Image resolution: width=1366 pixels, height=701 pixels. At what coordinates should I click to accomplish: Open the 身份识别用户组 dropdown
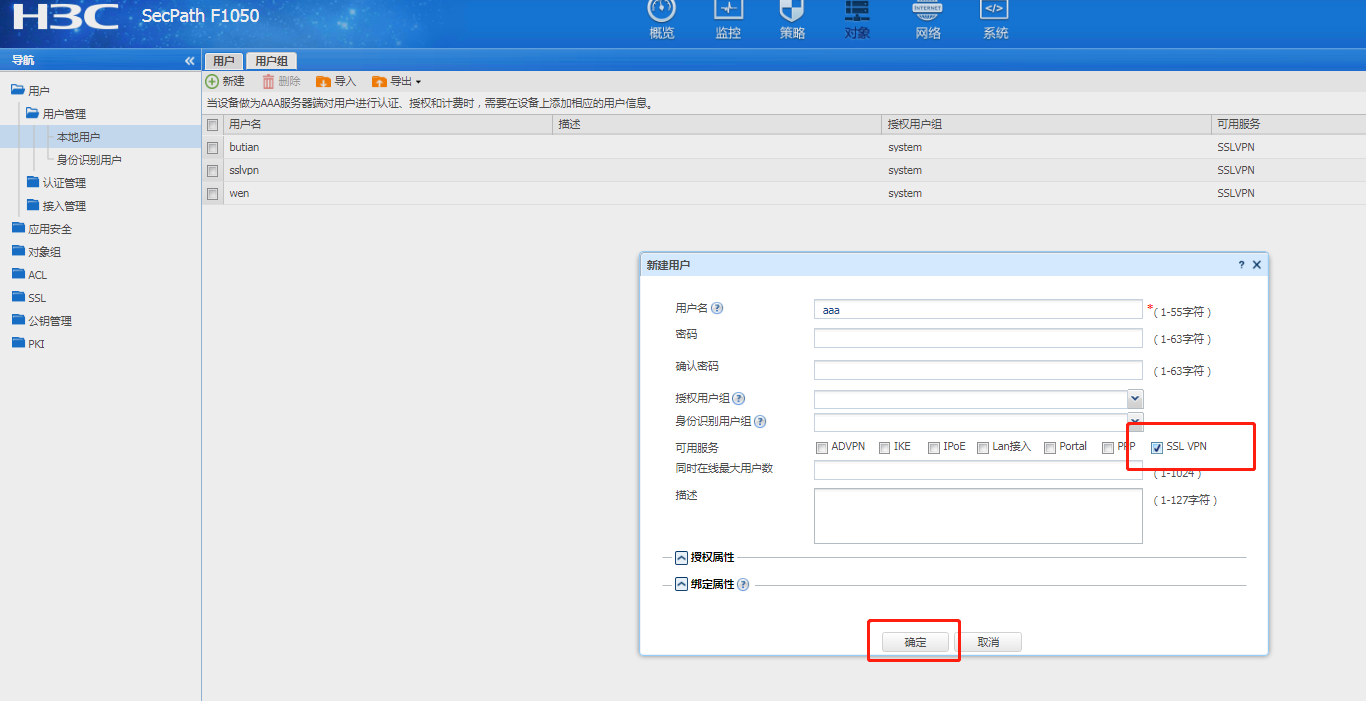1135,422
